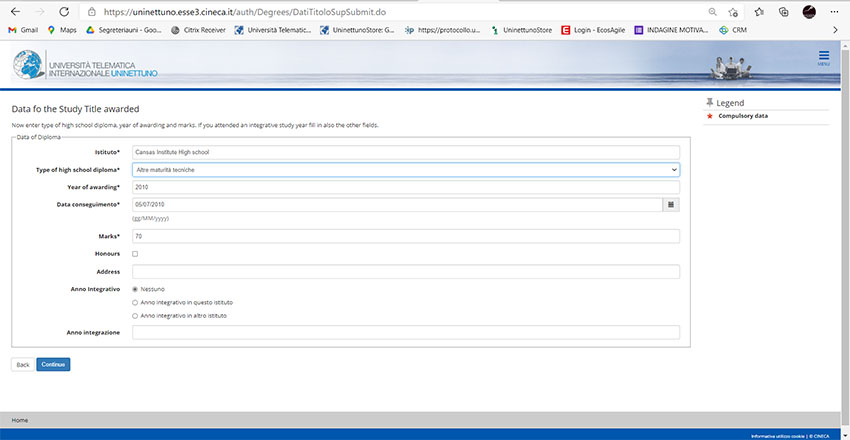
Task: Click the browser back arrow
Action: coord(14,11)
